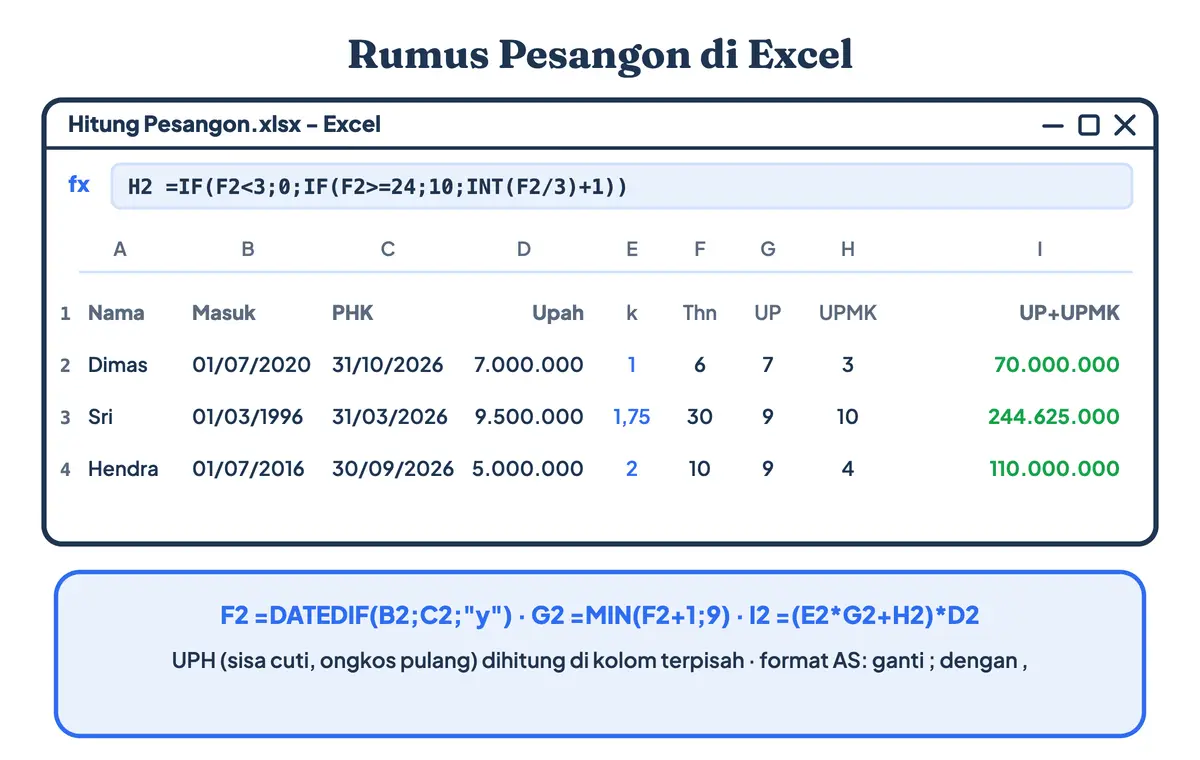1200x760 pixels.
Task: Click the Upah header cell
Action: point(558,313)
